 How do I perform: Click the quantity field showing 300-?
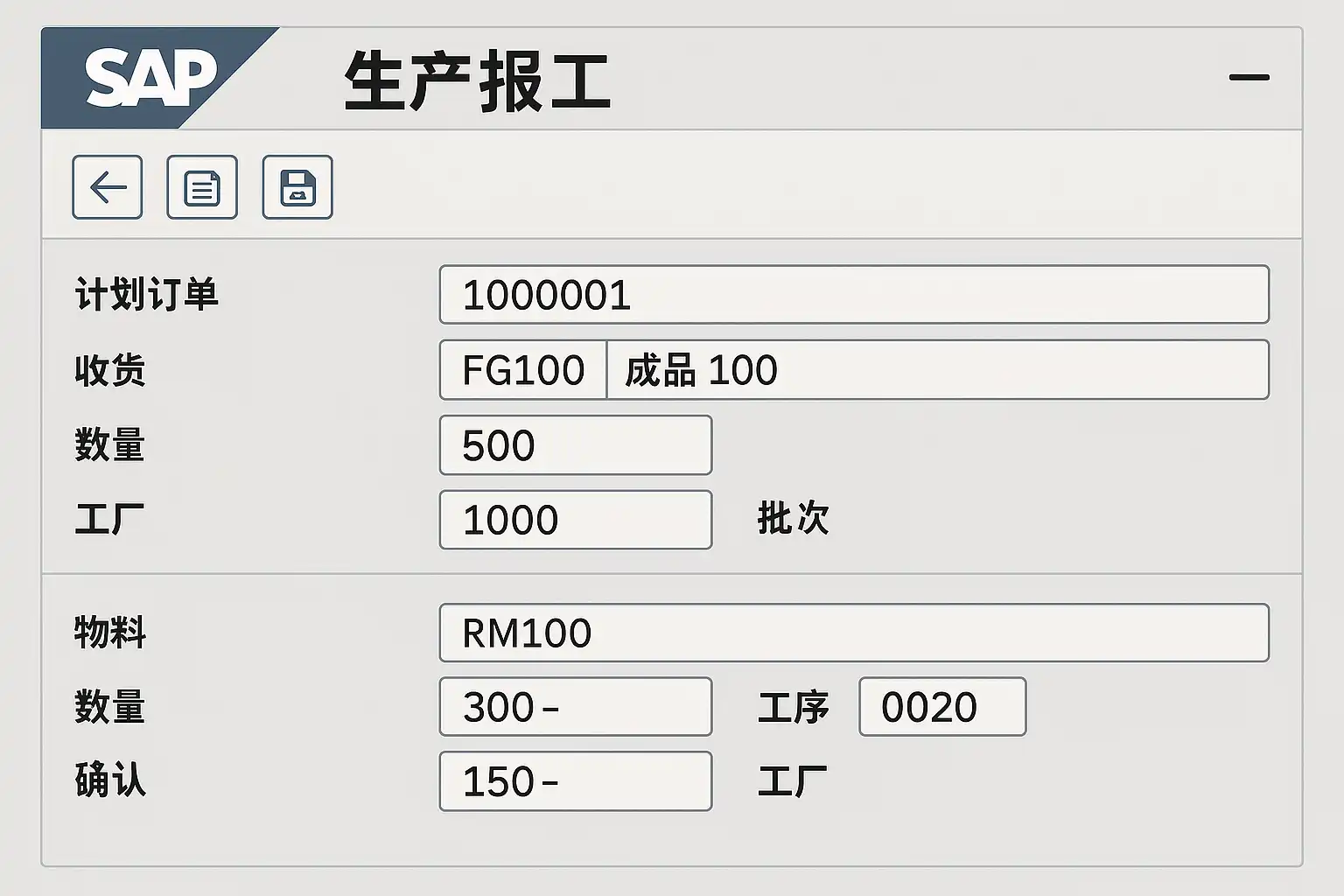(x=575, y=707)
